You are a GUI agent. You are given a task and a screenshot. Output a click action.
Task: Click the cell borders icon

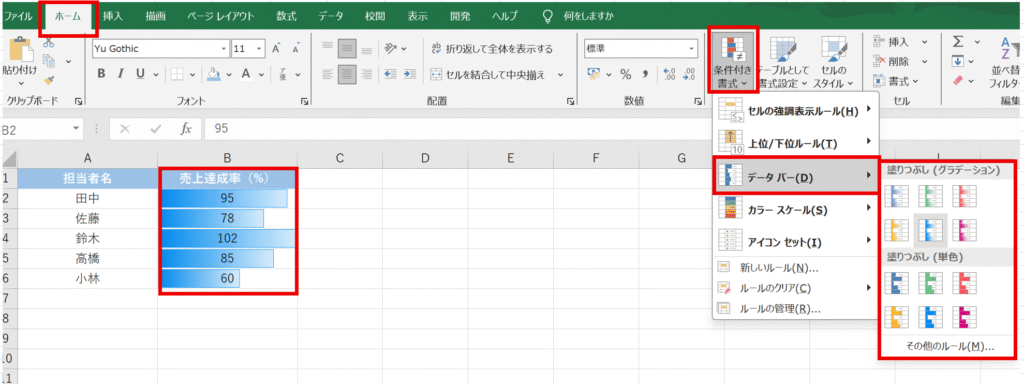pos(177,74)
